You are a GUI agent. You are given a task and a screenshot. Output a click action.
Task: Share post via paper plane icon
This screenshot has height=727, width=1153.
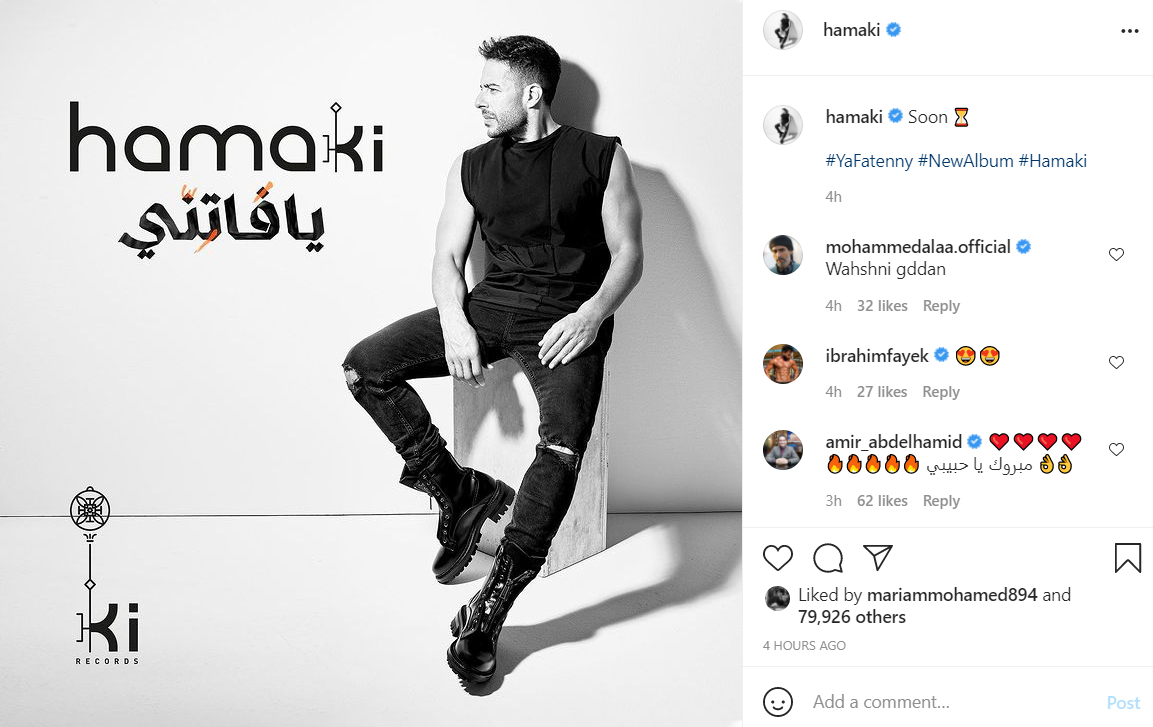pos(878,558)
